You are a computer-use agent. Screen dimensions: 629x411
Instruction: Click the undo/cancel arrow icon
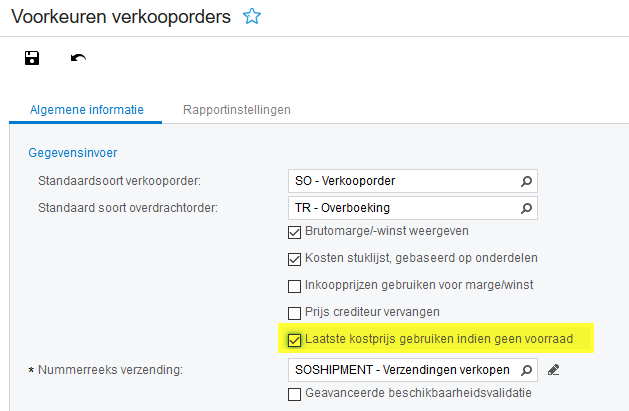pyautogui.click(x=78, y=59)
